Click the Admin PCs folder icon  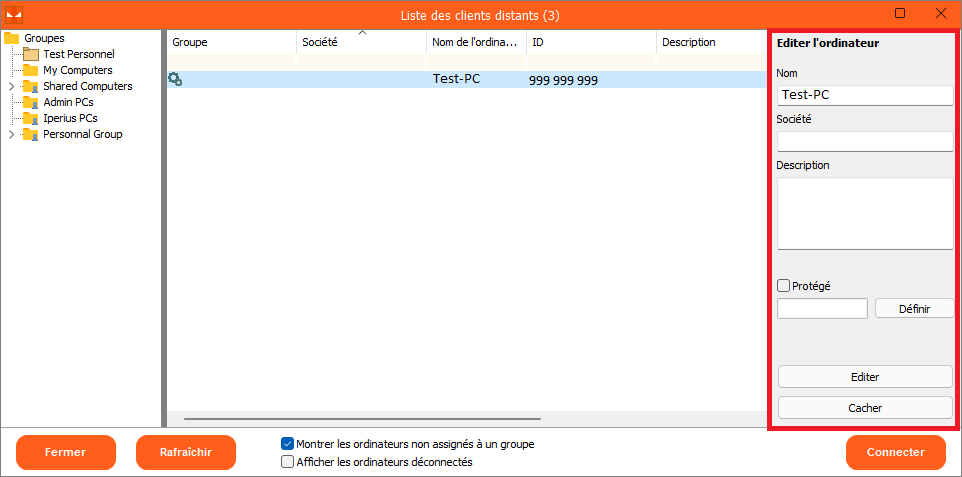coord(31,103)
